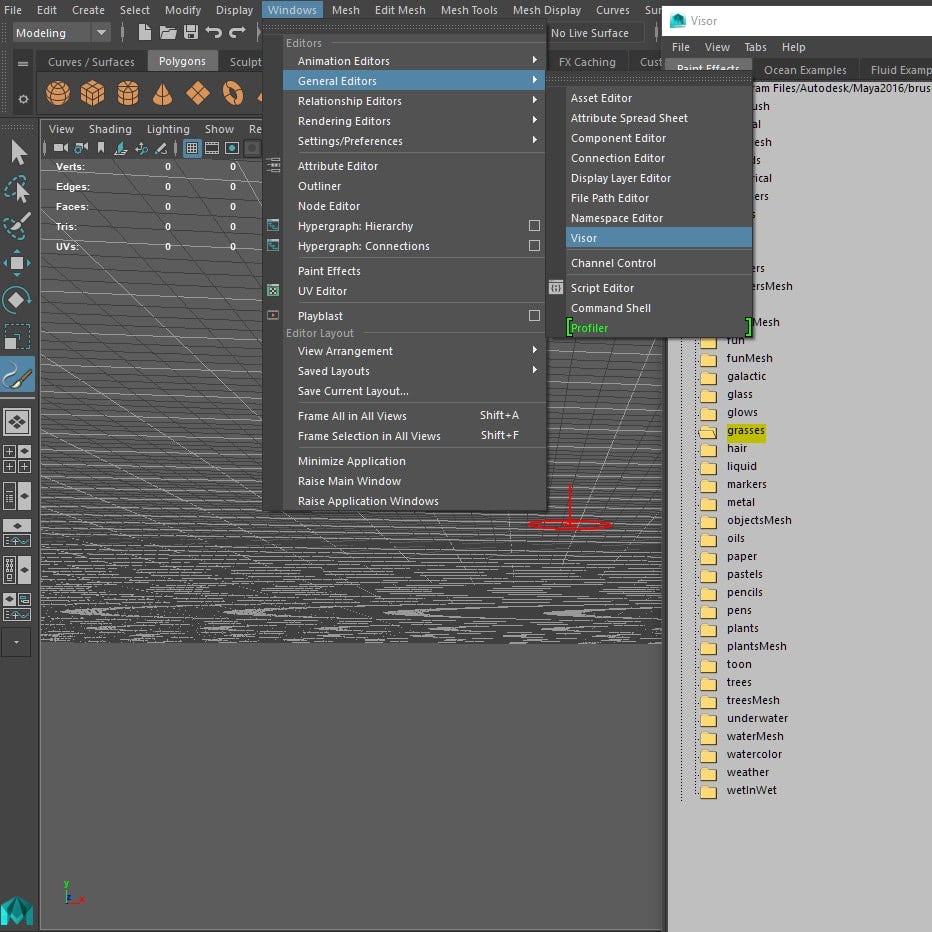Open option box for Hypergraph: Connections
The height and width of the screenshot is (932, 932).
tap(534, 245)
